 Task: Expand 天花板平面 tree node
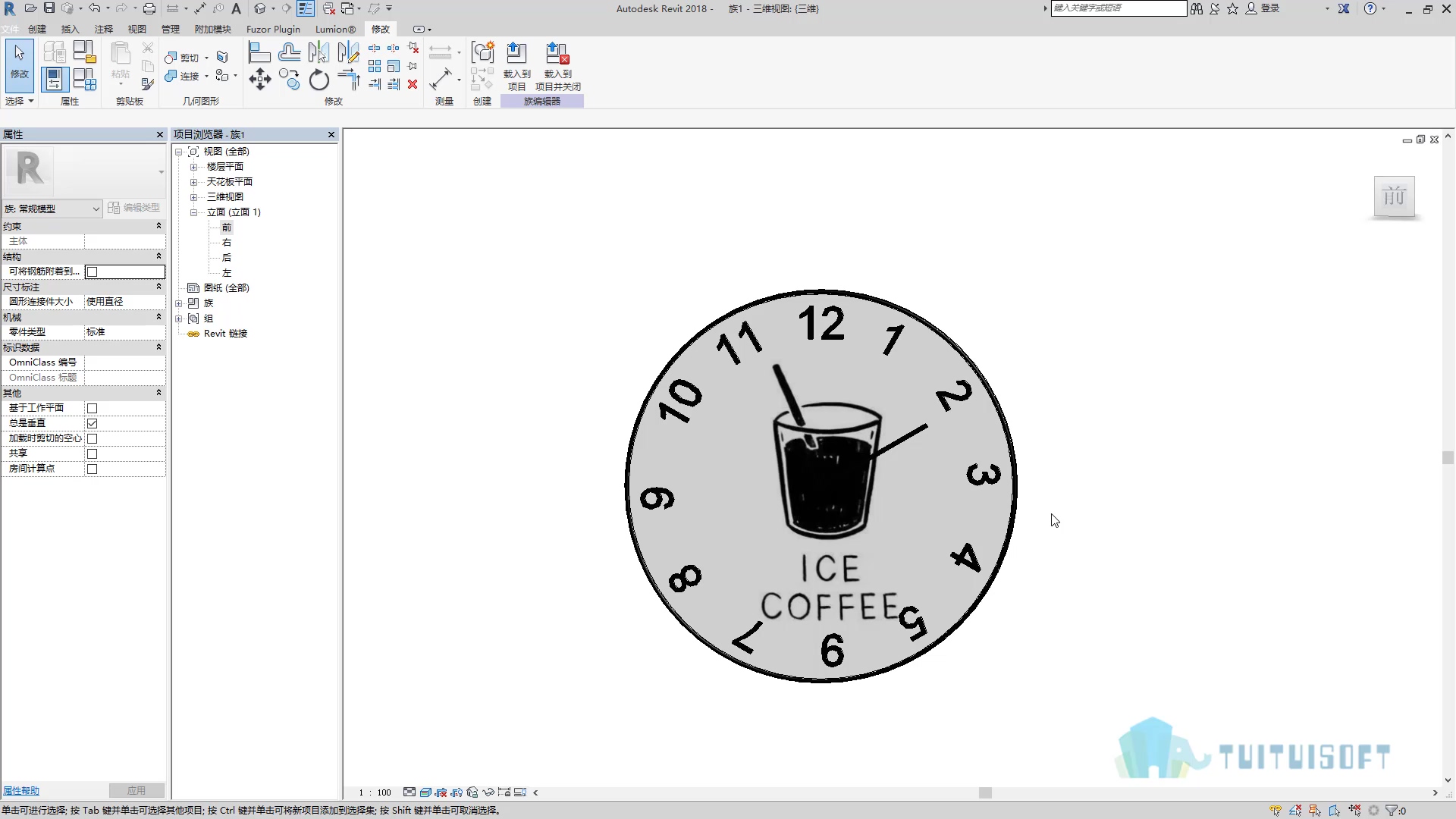tap(193, 182)
